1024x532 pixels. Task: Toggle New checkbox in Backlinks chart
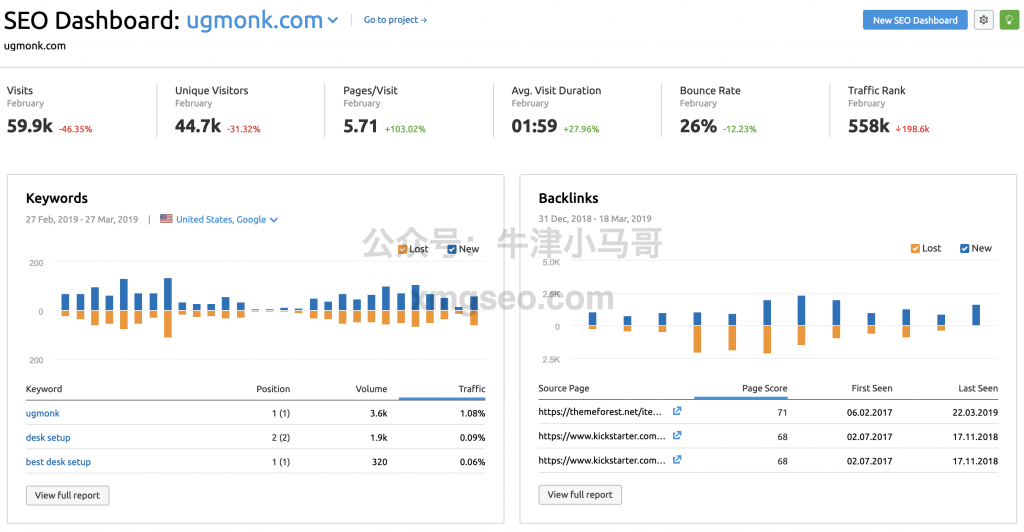point(965,248)
